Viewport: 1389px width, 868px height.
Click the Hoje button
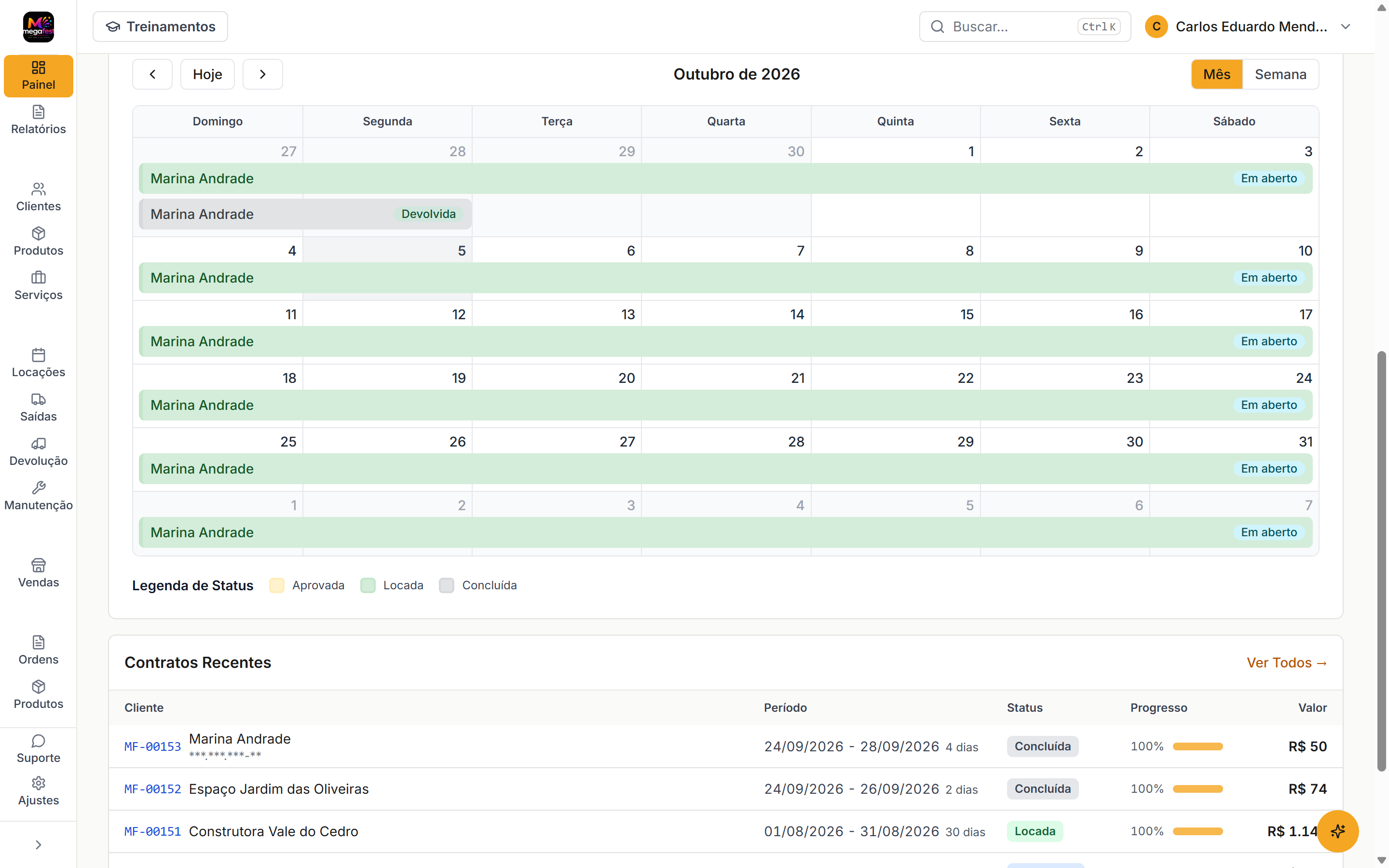207,74
